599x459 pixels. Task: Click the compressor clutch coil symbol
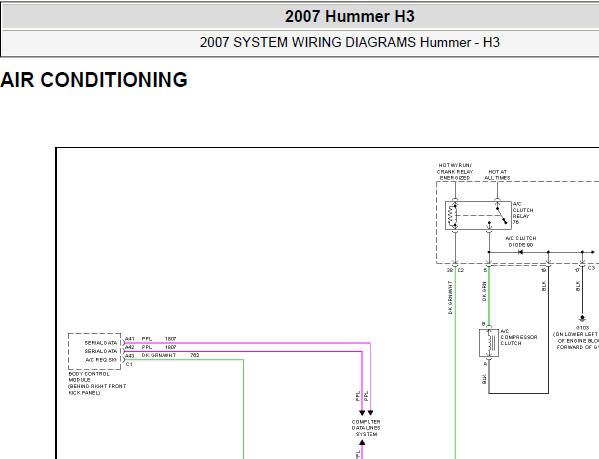tap(489, 343)
